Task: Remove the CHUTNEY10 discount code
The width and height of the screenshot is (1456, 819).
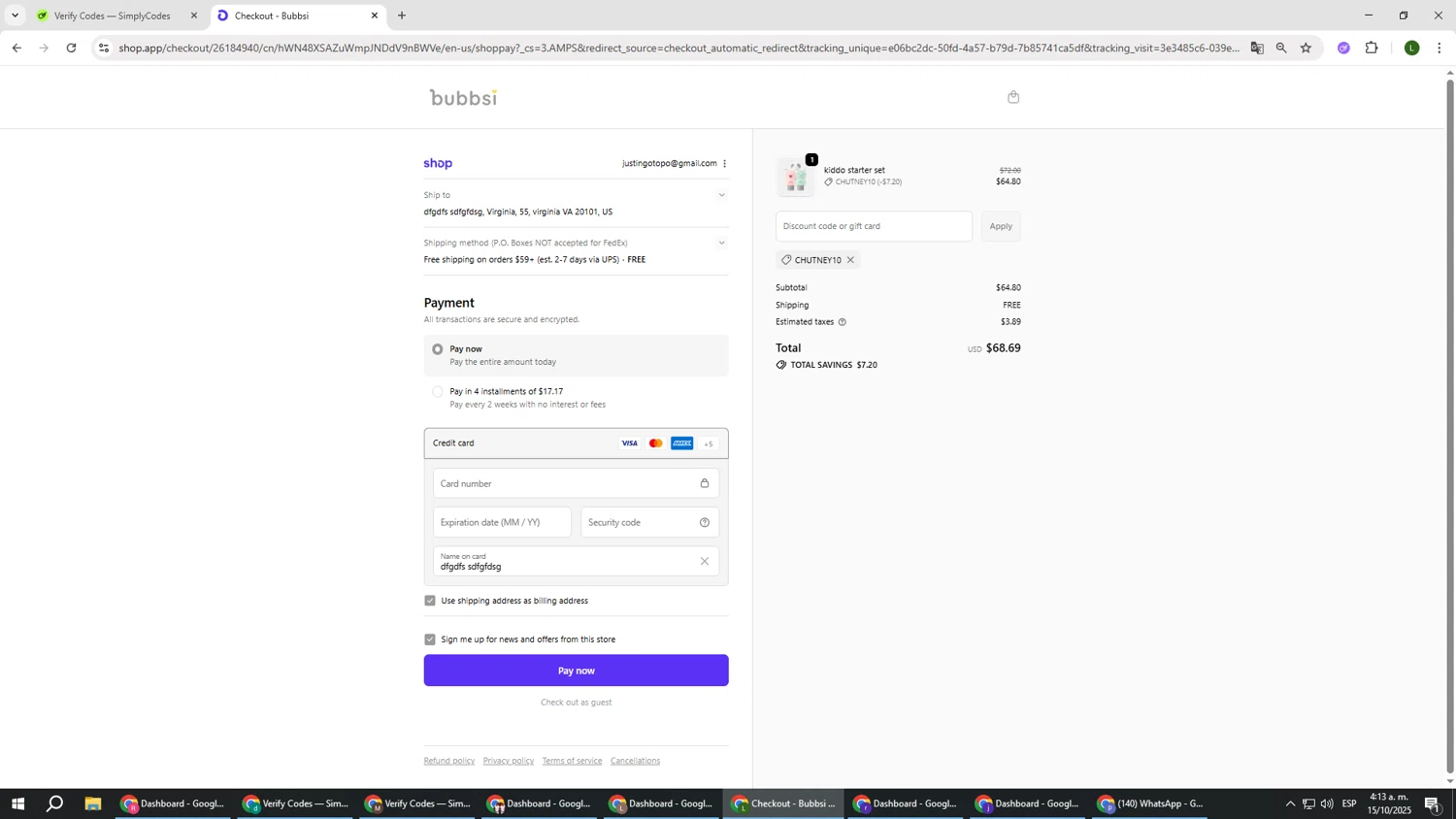Action: pos(850,260)
